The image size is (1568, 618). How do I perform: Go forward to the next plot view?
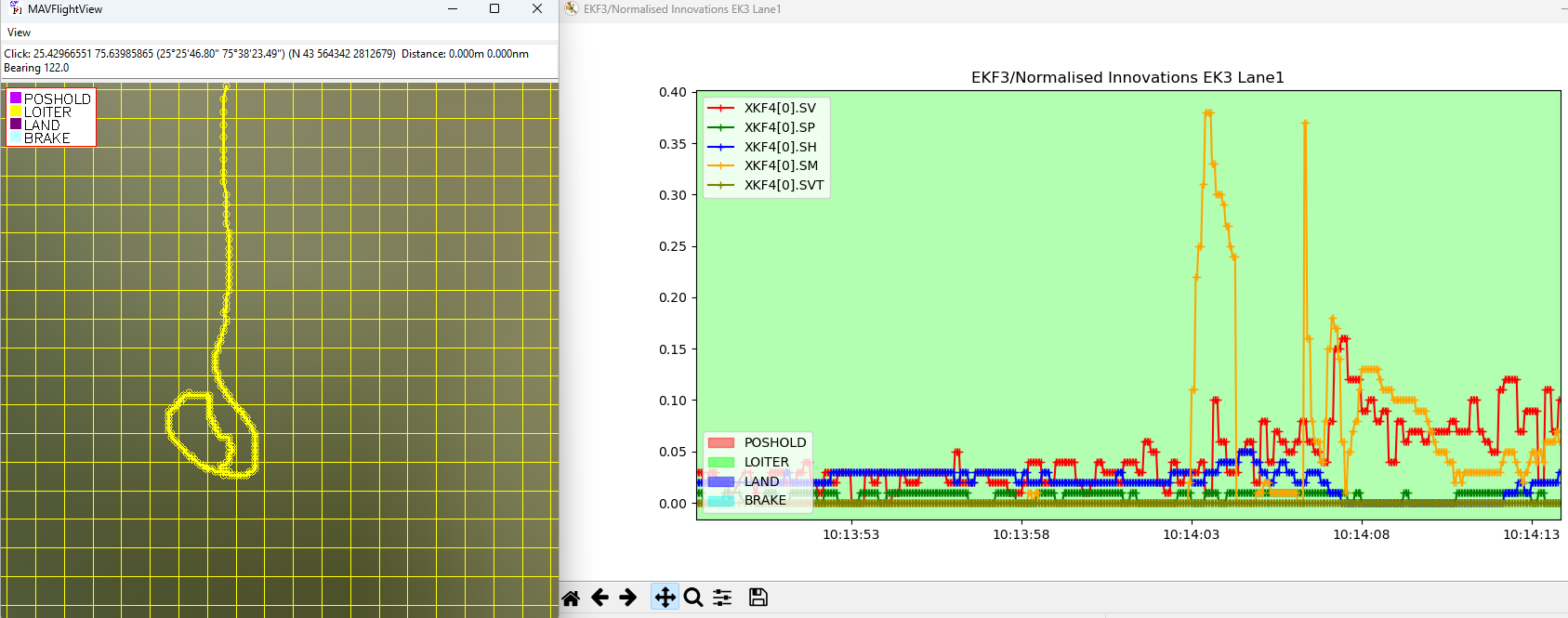pyautogui.click(x=628, y=598)
